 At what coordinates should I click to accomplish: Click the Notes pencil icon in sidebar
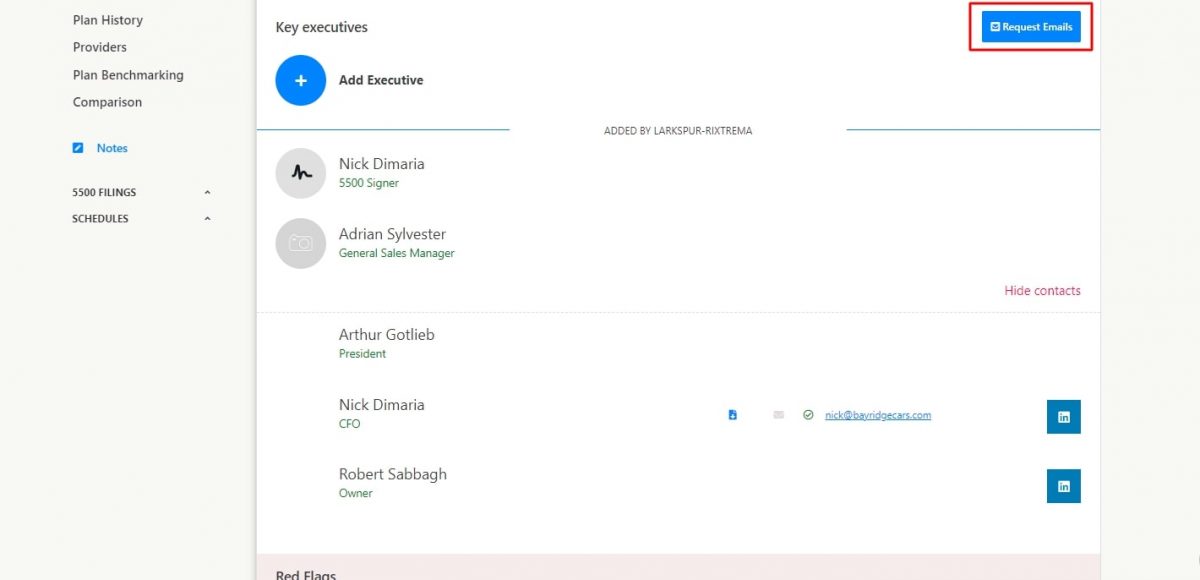[x=78, y=148]
